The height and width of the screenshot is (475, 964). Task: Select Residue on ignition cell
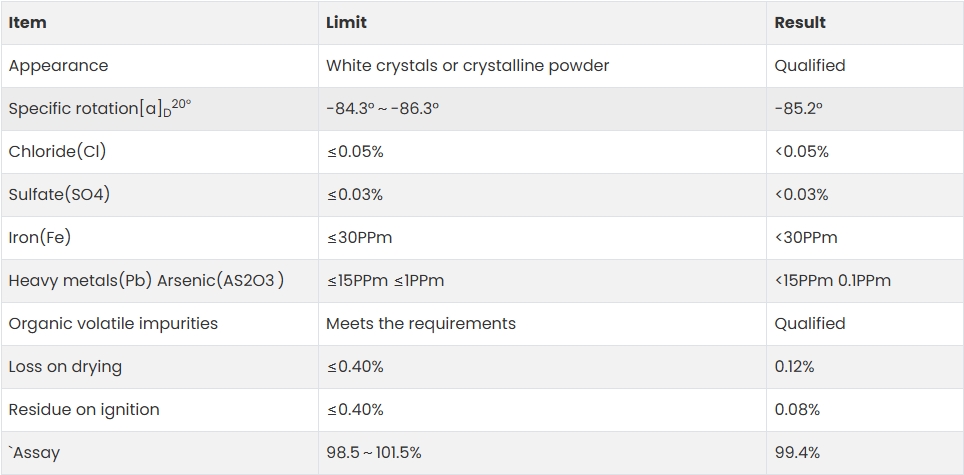[160, 410]
